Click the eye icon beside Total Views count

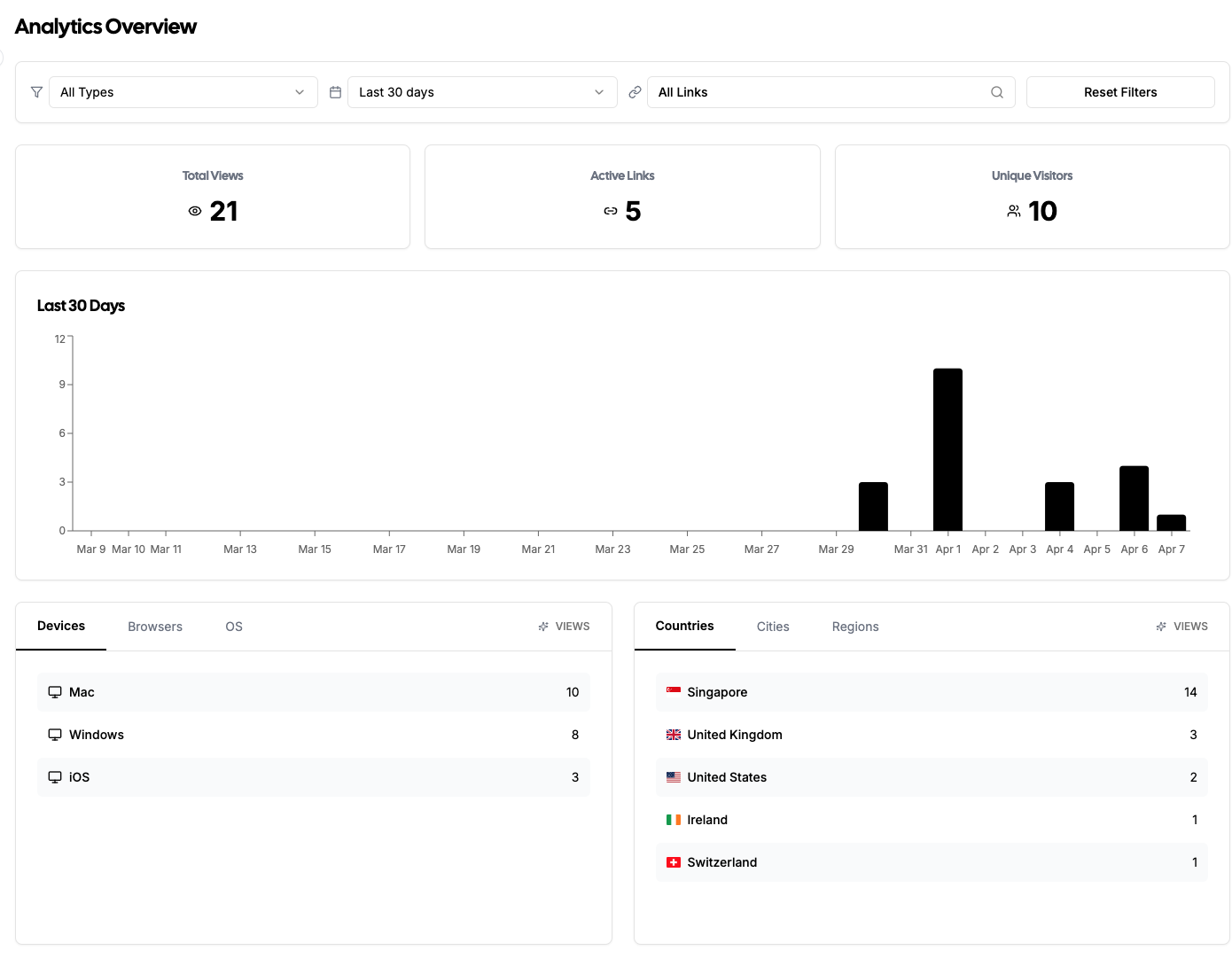pos(195,211)
